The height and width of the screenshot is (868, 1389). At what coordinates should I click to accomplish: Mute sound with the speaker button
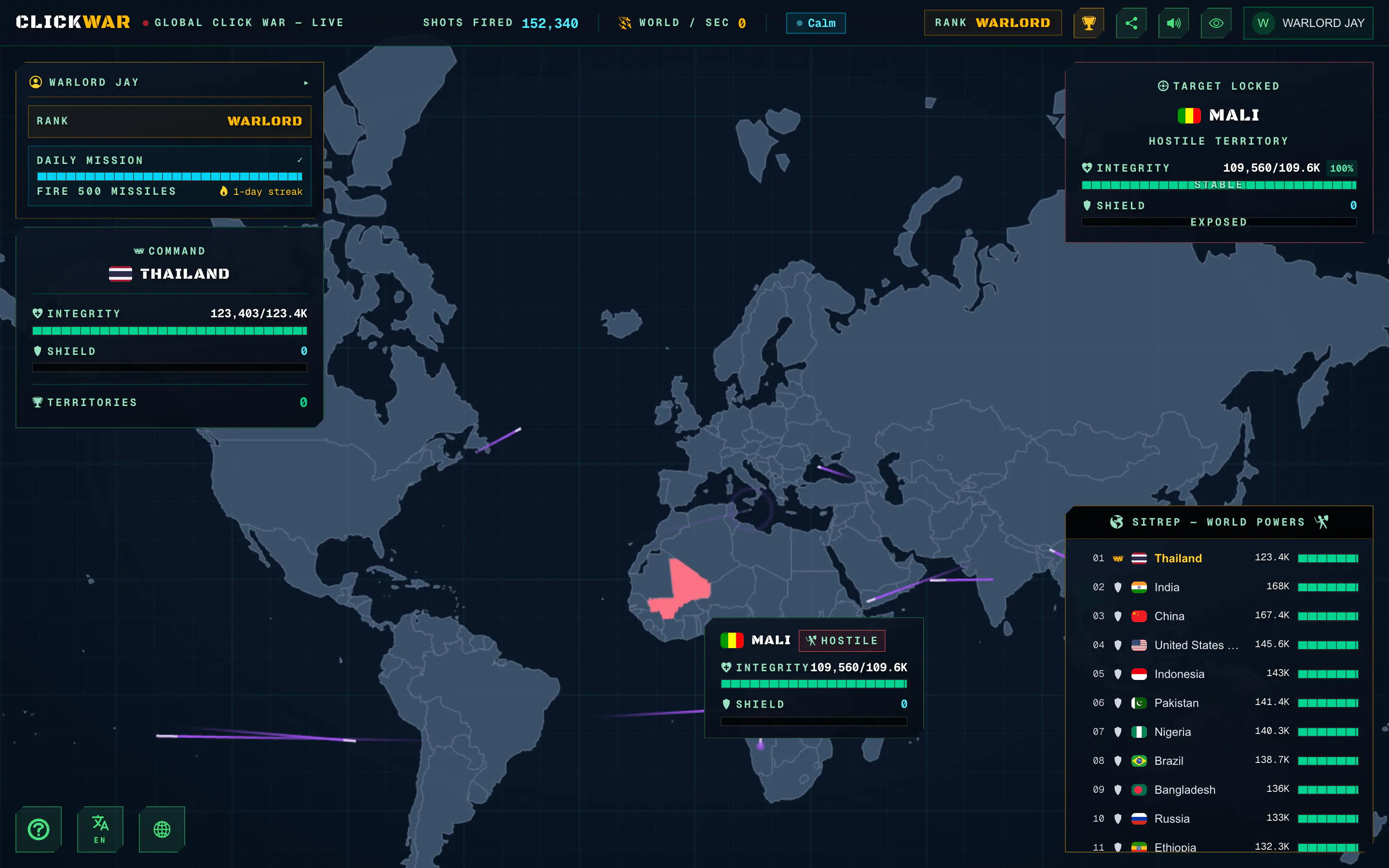(1173, 23)
